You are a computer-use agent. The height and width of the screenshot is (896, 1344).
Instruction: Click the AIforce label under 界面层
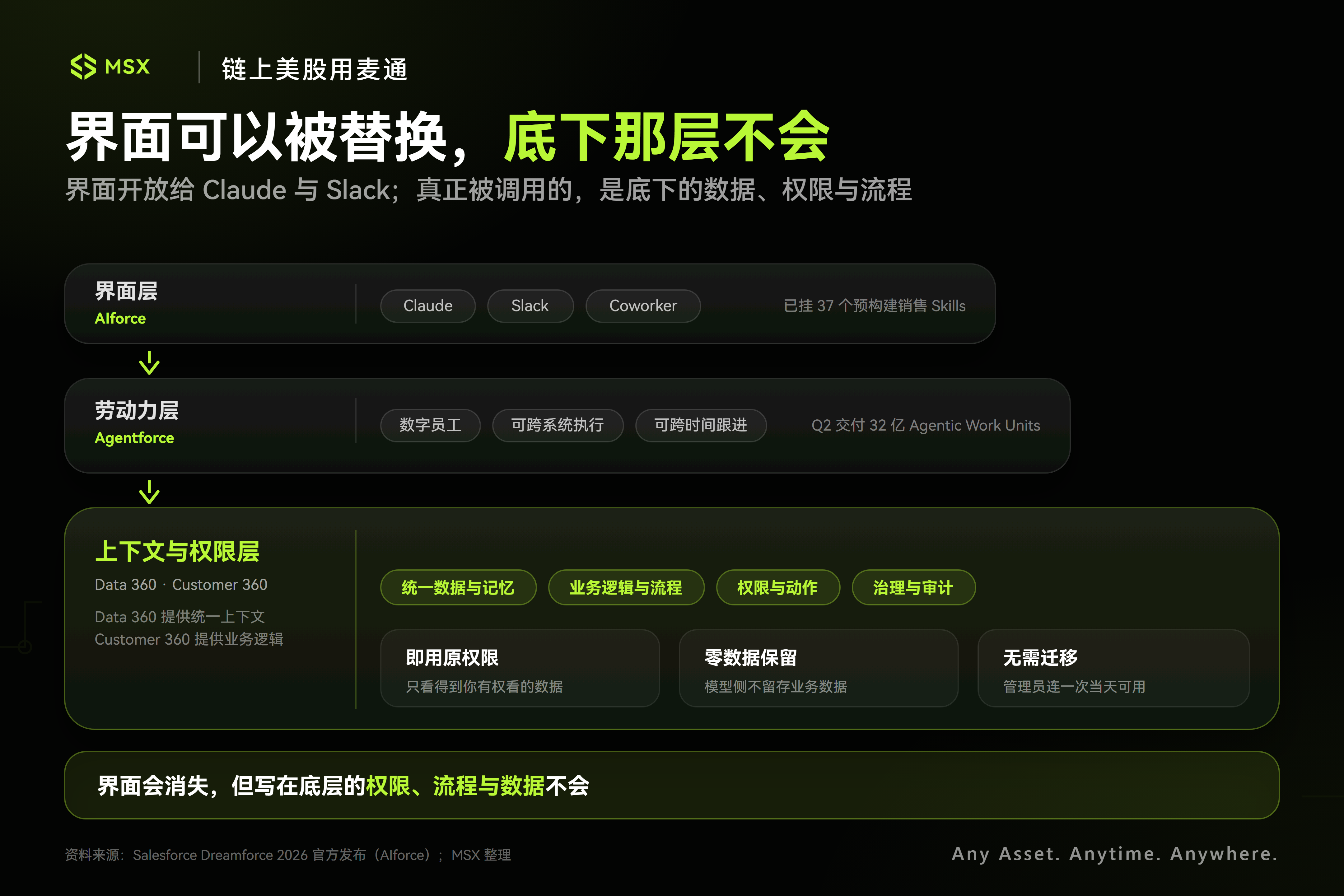[120, 318]
